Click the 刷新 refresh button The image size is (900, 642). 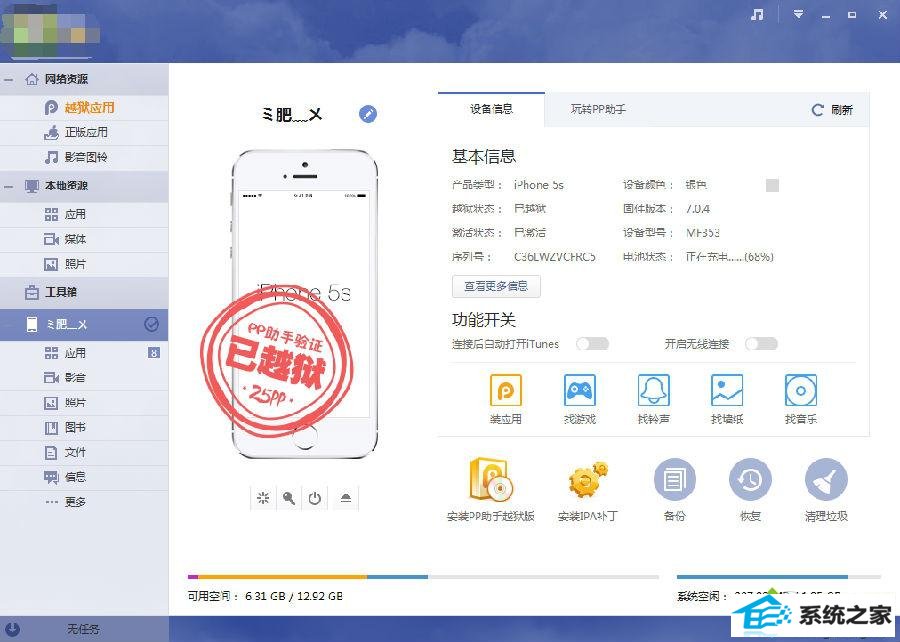832,110
